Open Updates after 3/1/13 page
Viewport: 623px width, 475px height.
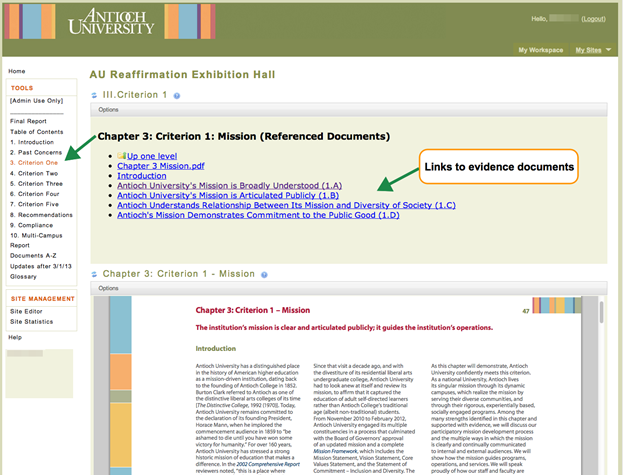[x=41, y=266]
